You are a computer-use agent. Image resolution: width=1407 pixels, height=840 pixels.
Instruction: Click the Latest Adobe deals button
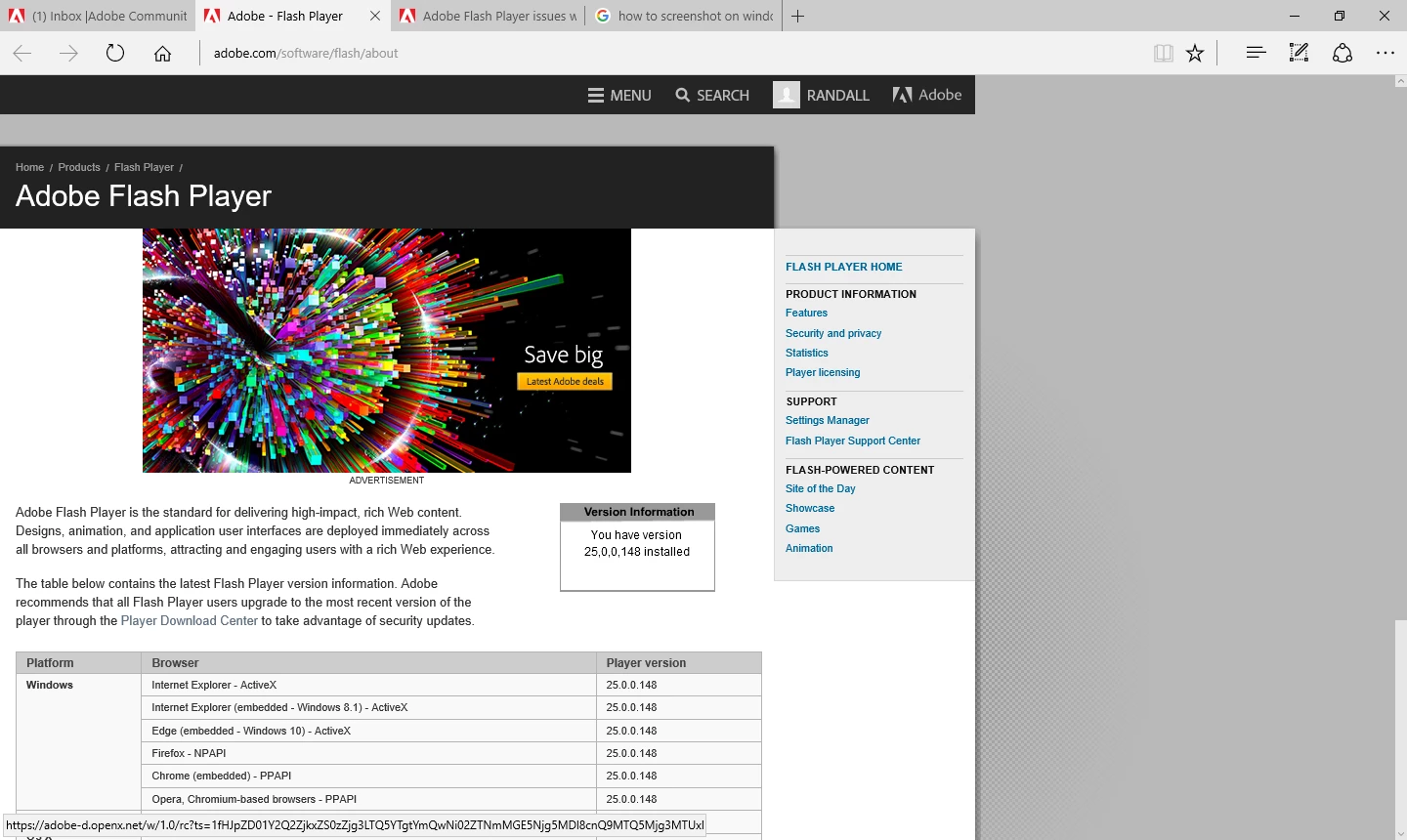[x=565, y=381]
